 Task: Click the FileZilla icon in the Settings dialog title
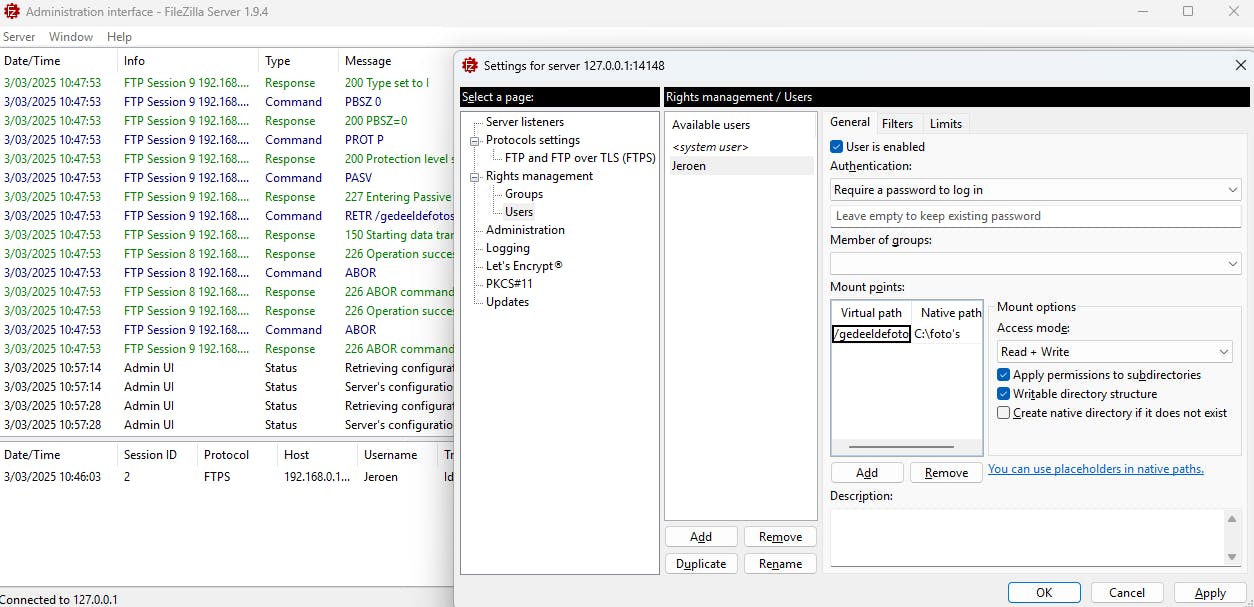pyautogui.click(x=470, y=65)
